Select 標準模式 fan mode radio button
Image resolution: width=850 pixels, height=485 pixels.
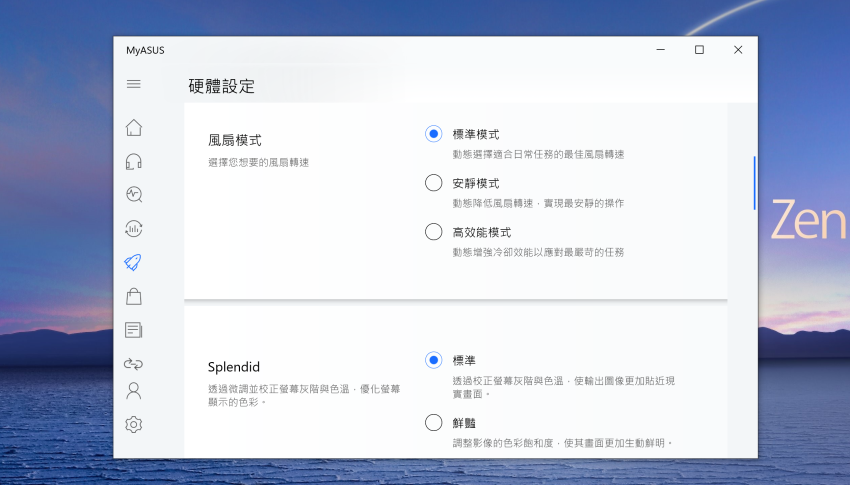[x=433, y=134]
